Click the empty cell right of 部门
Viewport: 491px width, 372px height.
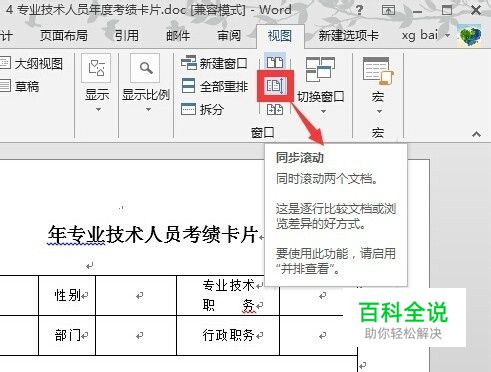click(x=136, y=335)
